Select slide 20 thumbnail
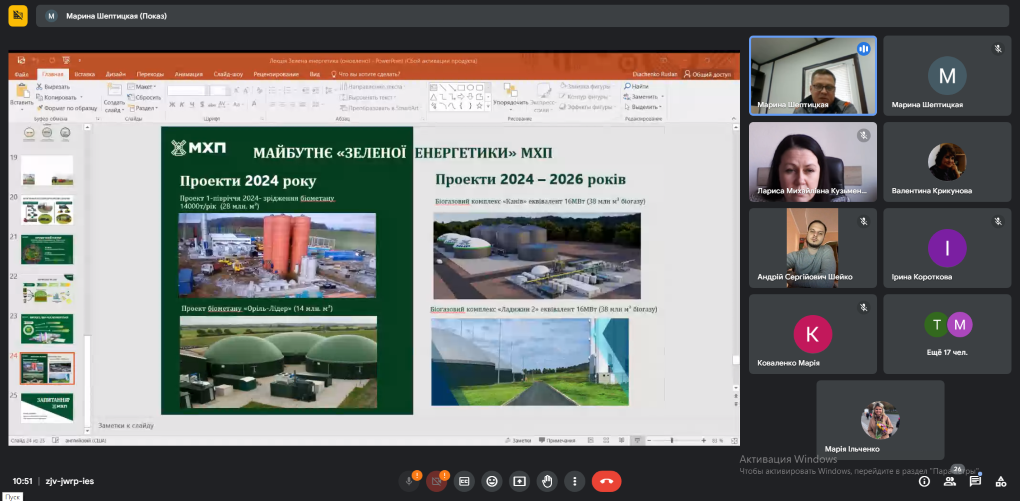This screenshot has height=501, width=1020. (x=47, y=210)
